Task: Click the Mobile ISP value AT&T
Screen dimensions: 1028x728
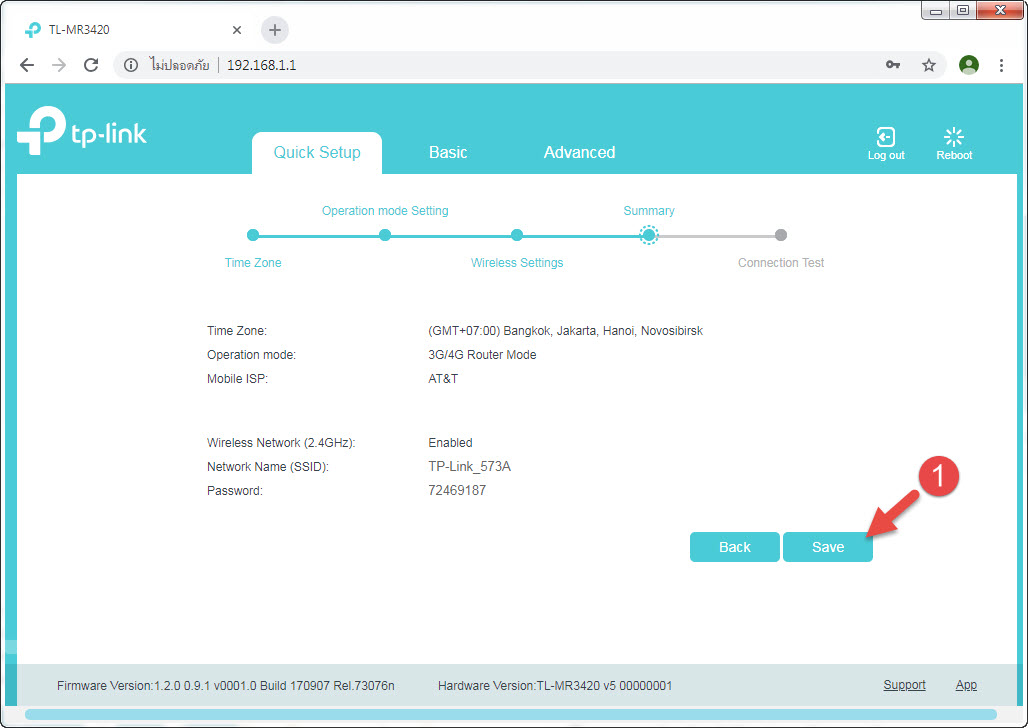Action: pos(443,378)
